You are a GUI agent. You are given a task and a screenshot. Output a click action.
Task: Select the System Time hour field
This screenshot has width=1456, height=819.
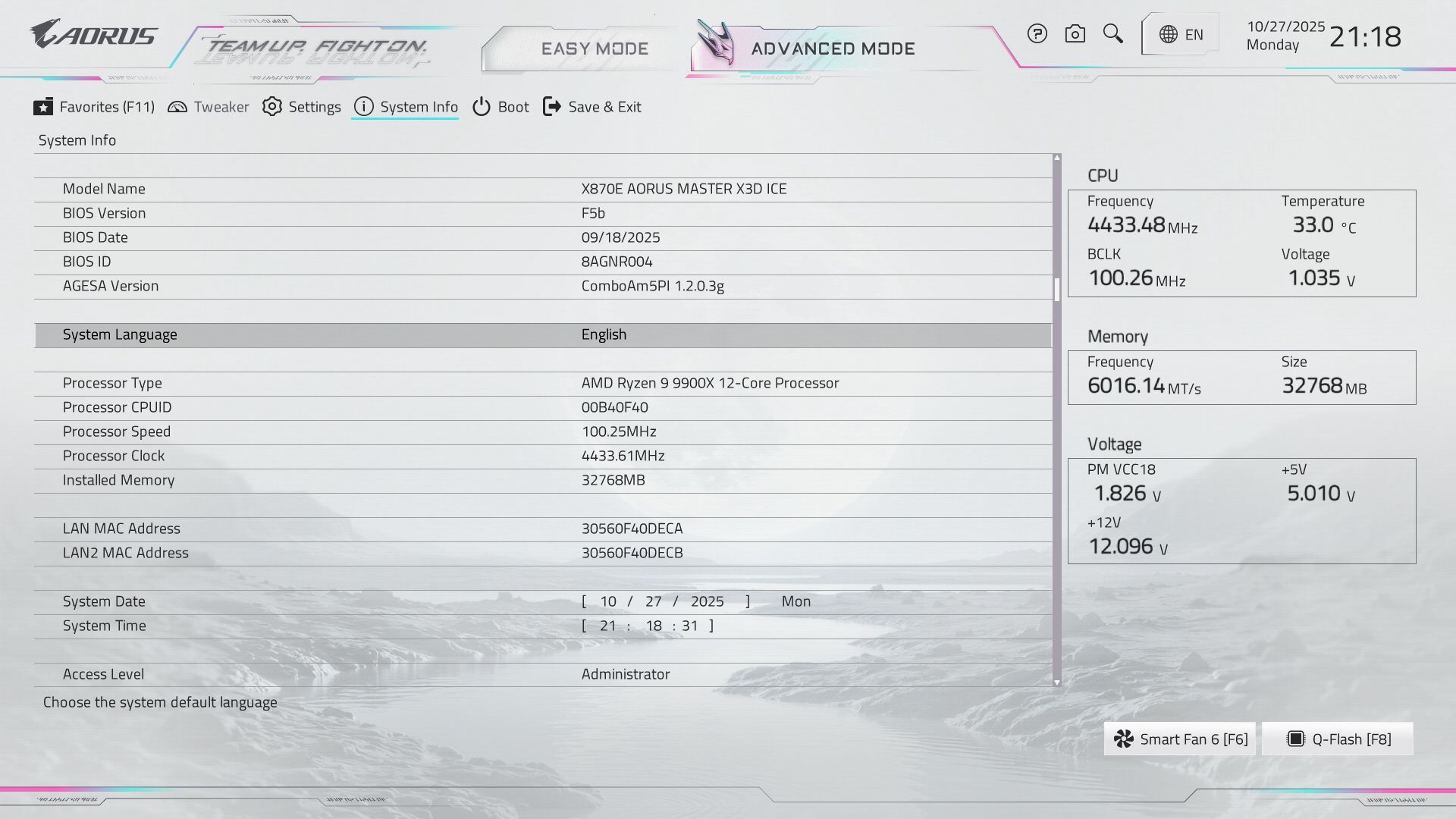coord(607,626)
